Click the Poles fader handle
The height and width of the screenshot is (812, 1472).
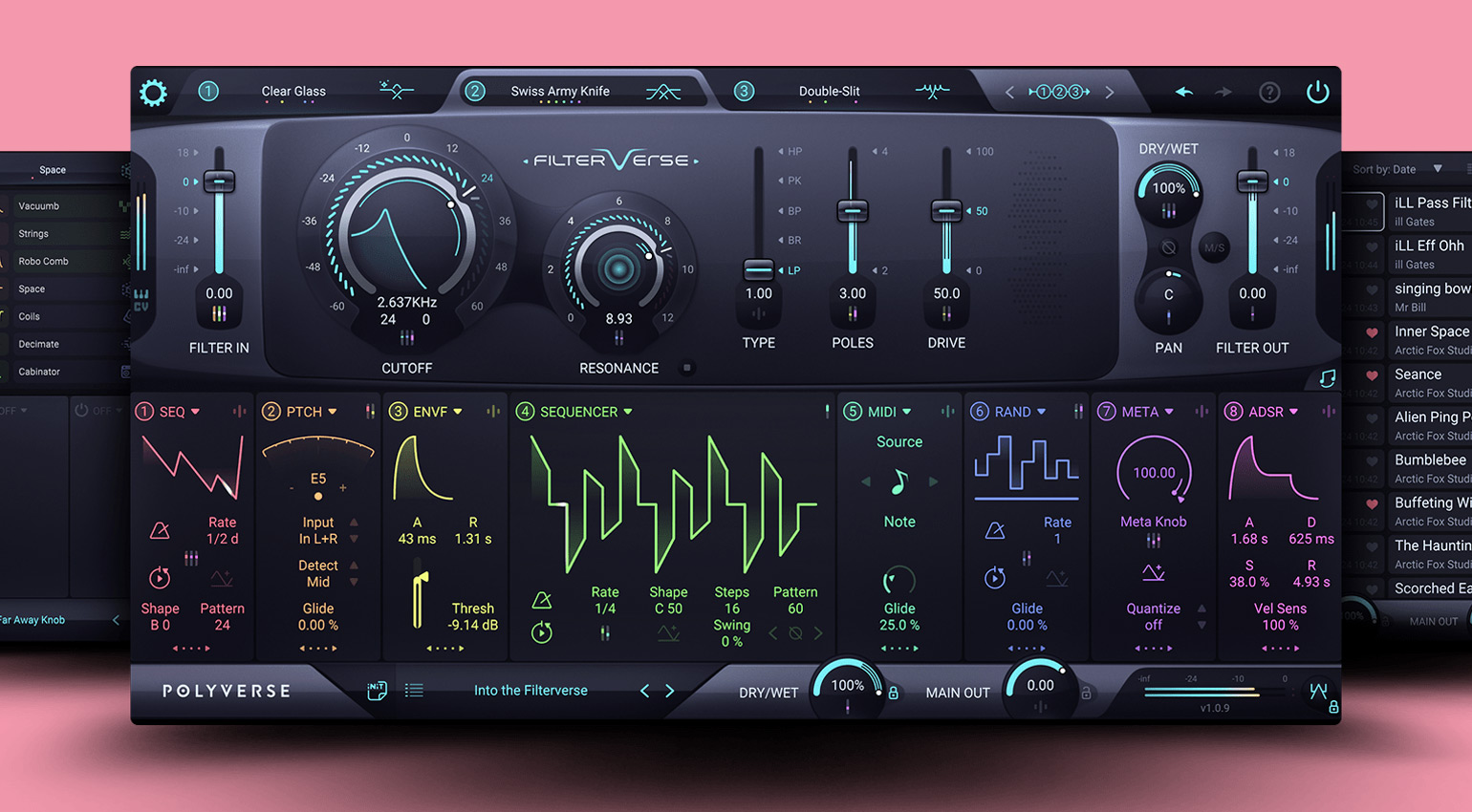coord(853,210)
